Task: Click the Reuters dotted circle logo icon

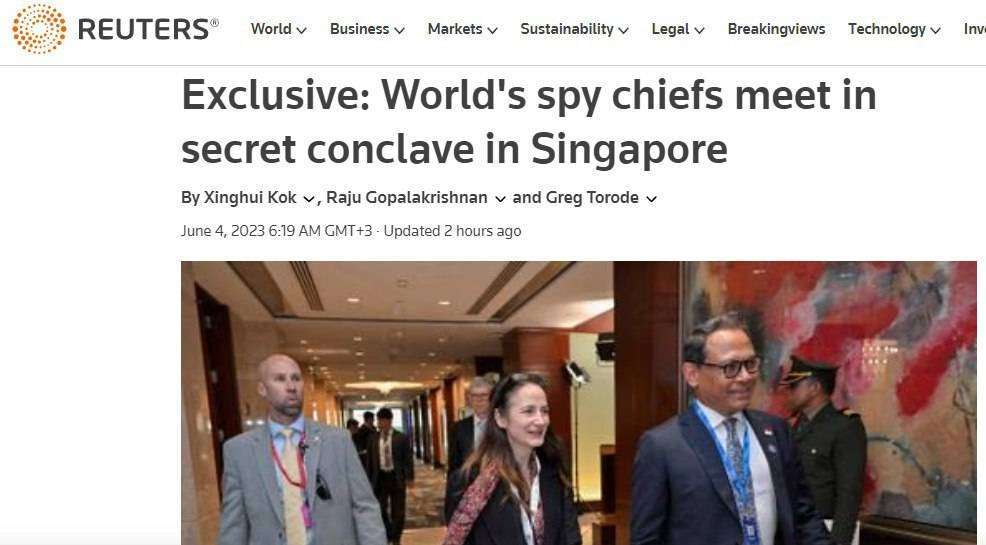Action: click(x=39, y=29)
